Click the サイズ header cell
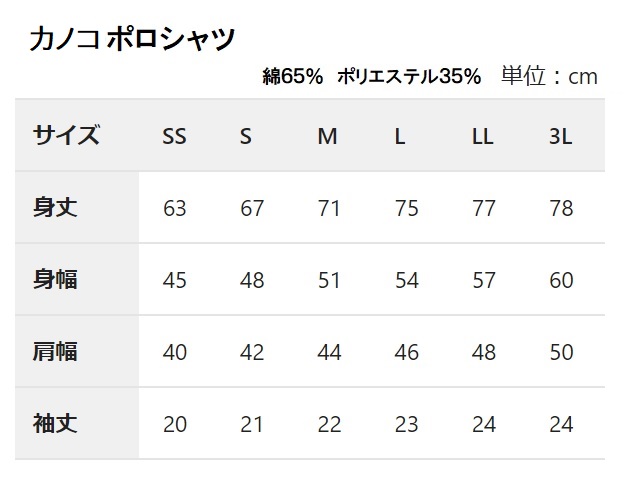 pos(66,135)
